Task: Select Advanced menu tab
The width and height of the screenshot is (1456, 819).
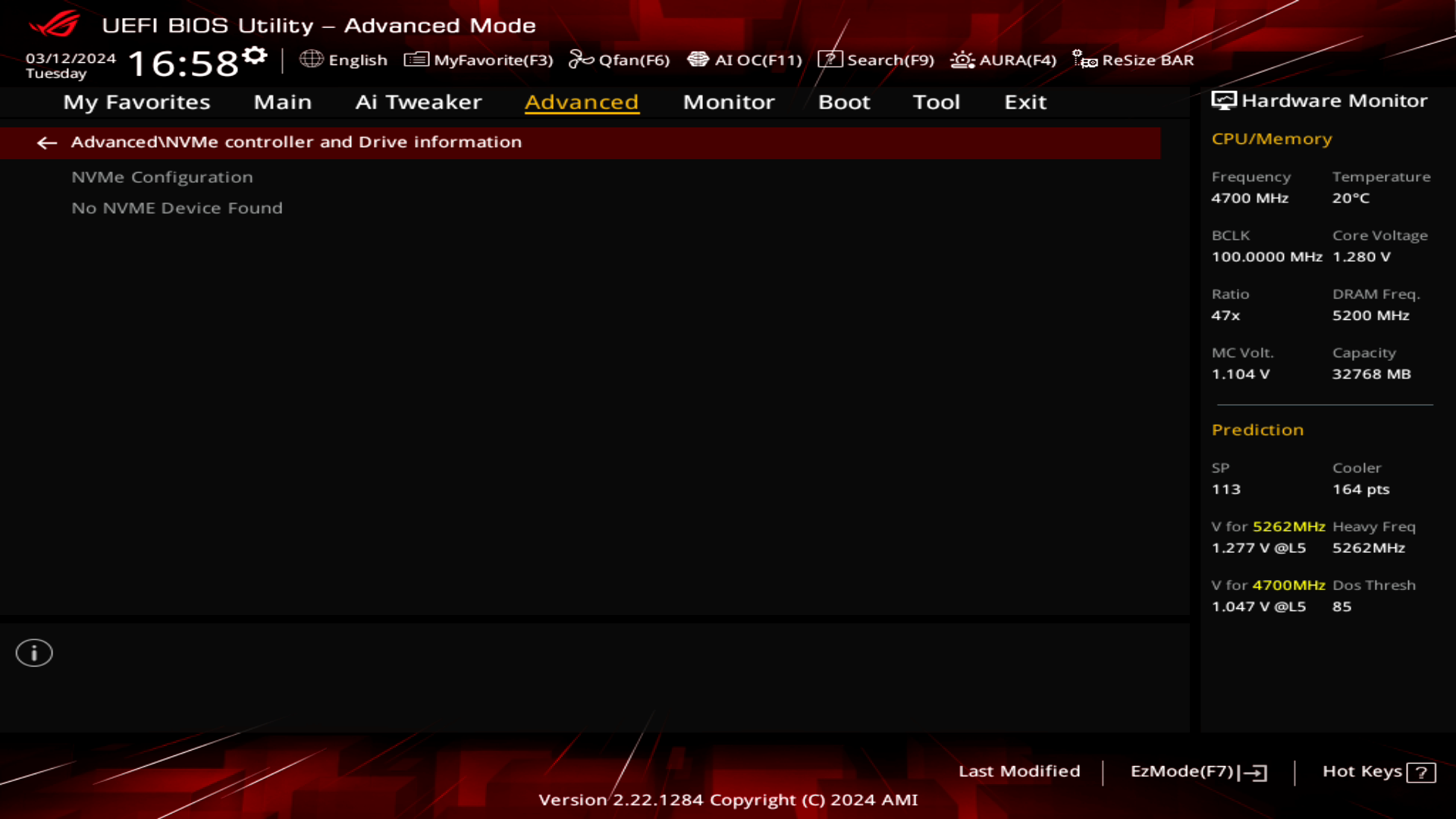Action: [582, 101]
